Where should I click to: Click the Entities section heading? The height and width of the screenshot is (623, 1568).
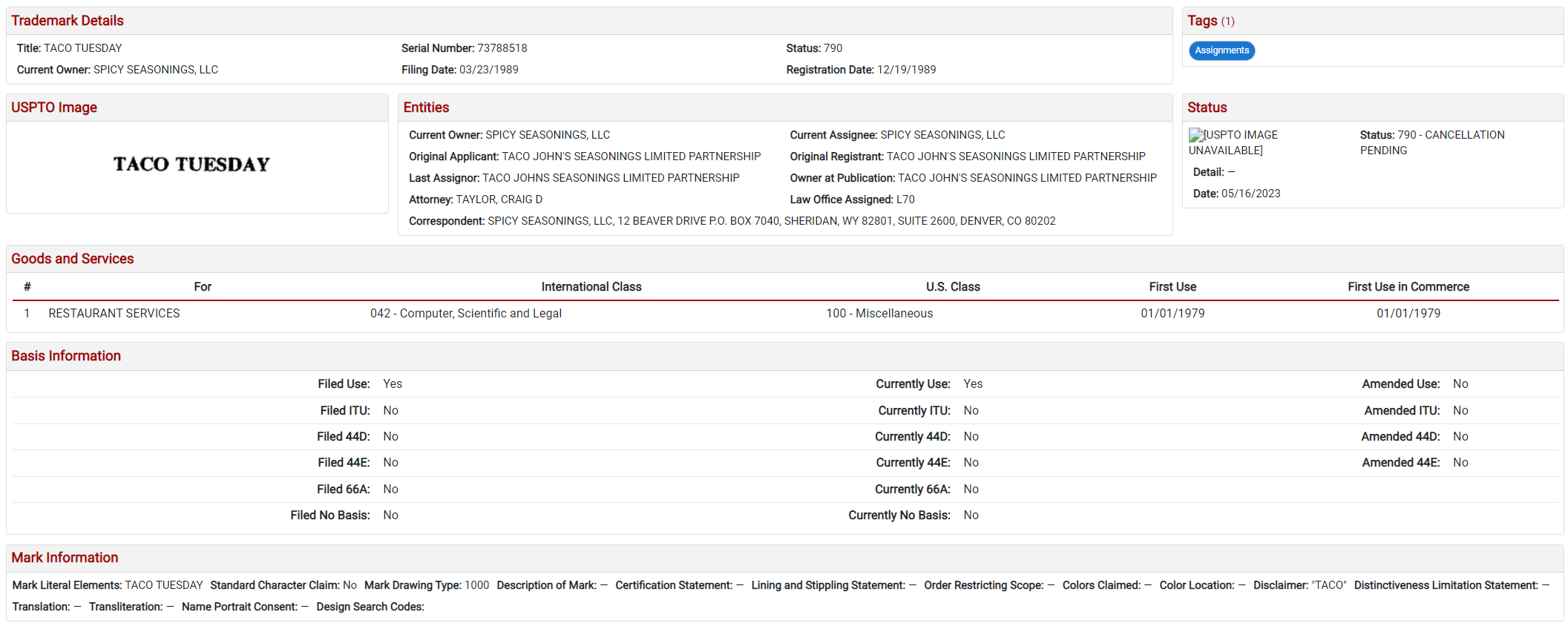coord(426,108)
